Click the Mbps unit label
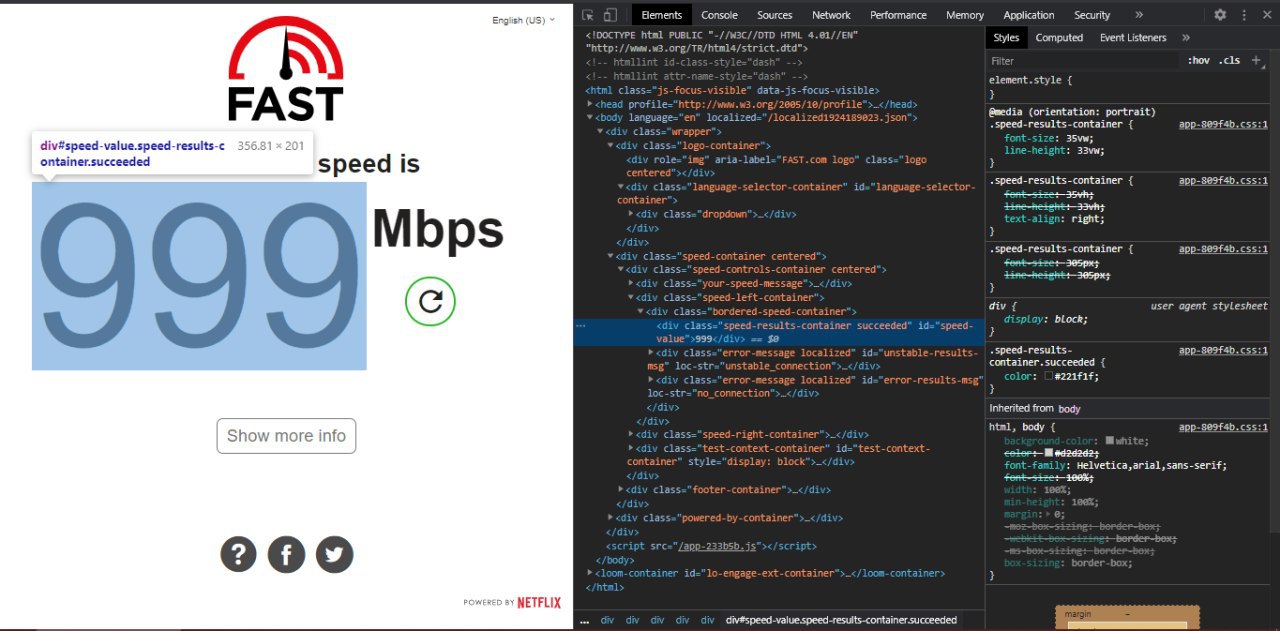The width and height of the screenshot is (1280, 631). (438, 229)
